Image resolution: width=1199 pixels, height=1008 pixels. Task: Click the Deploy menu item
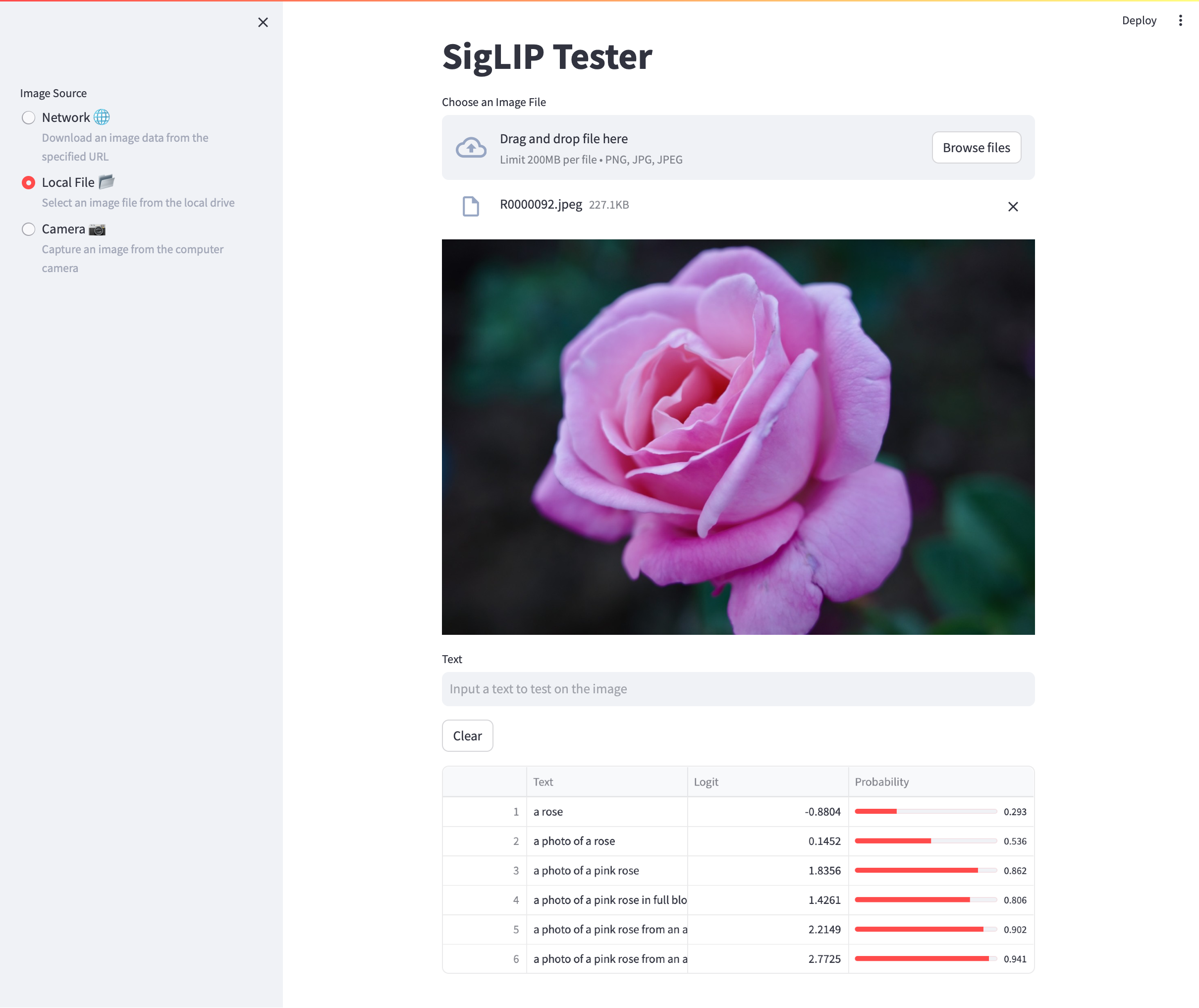[x=1139, y=21]
